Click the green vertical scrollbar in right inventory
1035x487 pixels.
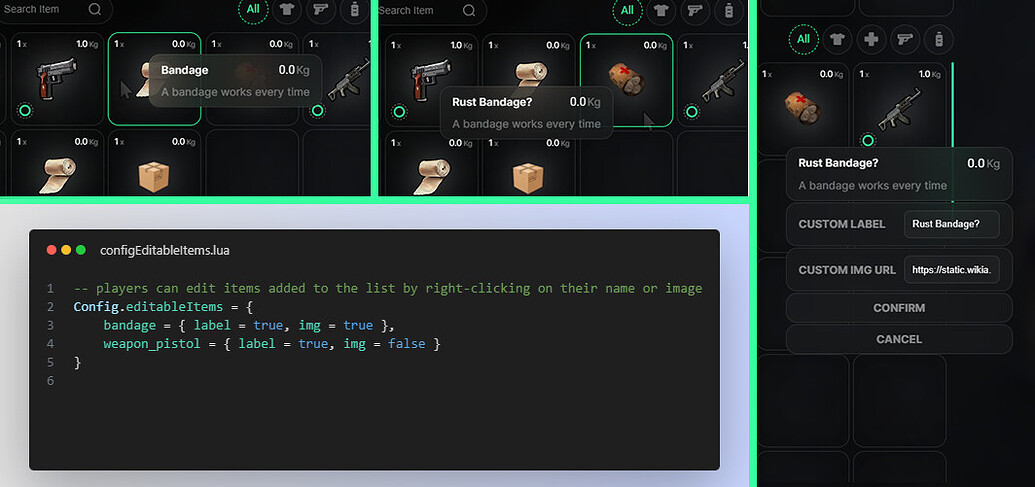pos(952,132)
